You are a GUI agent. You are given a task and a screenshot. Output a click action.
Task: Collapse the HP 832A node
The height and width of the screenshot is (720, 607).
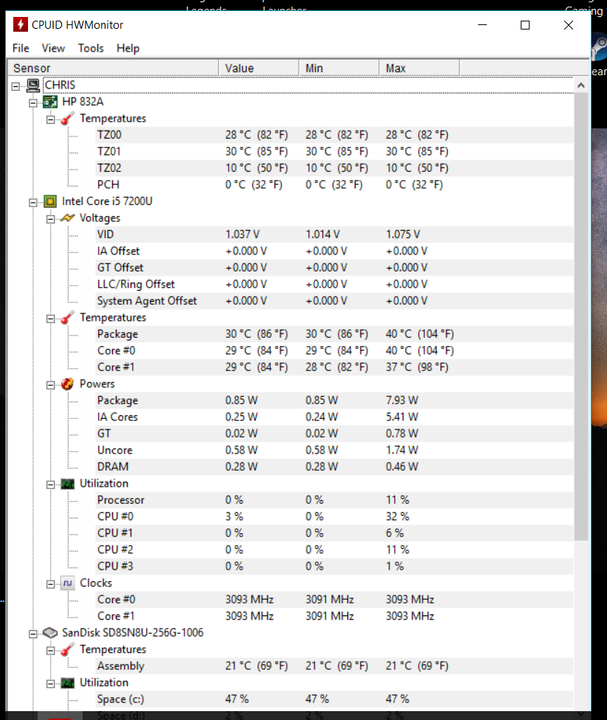coord(33,102)
